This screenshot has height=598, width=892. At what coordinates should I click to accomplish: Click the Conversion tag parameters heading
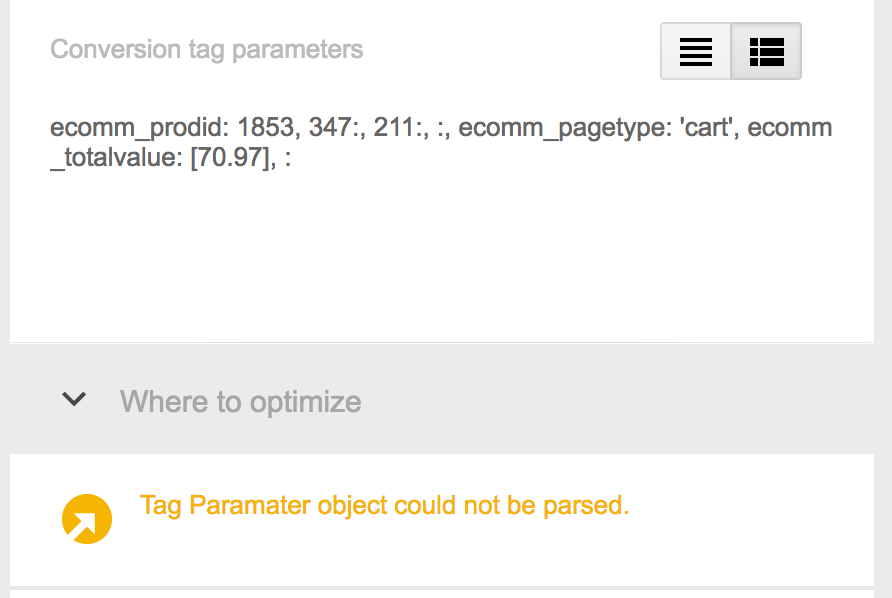tap(207, 50)
